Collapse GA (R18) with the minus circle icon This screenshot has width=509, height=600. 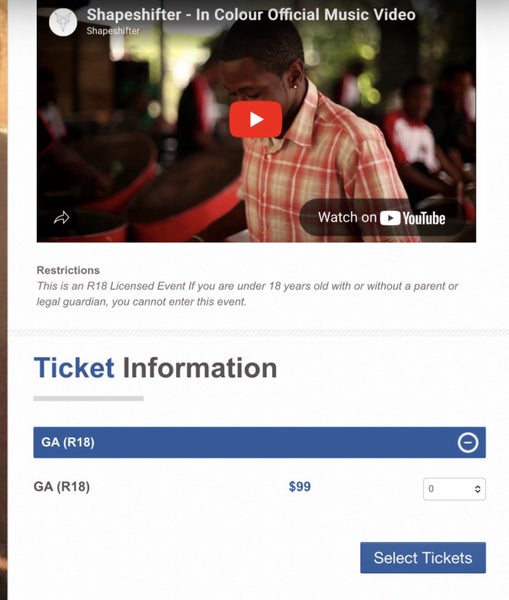point(468,443)
